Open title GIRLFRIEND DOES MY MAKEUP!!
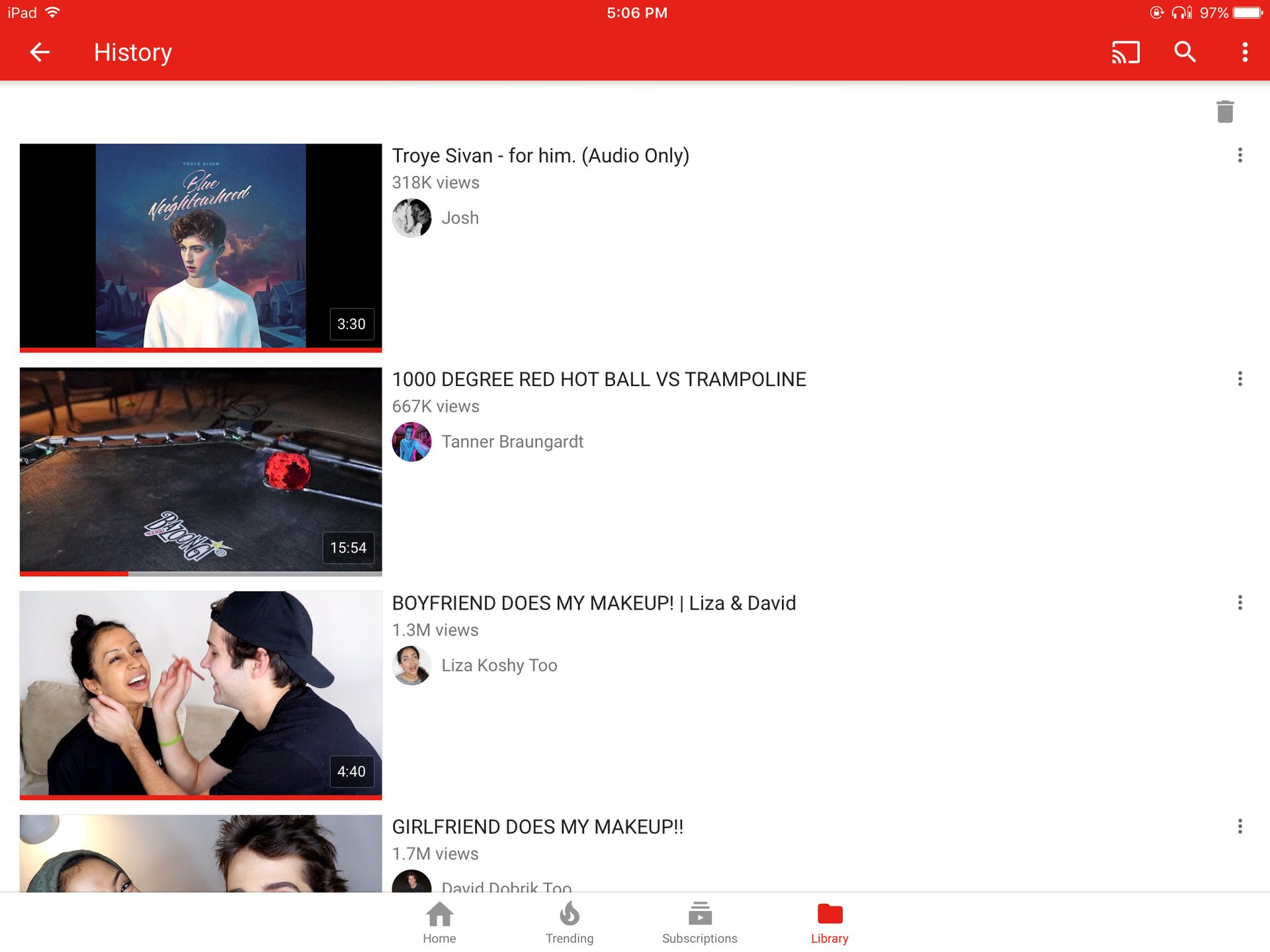1270x952 pixels. pyautogui.click(x=538, y=826)
